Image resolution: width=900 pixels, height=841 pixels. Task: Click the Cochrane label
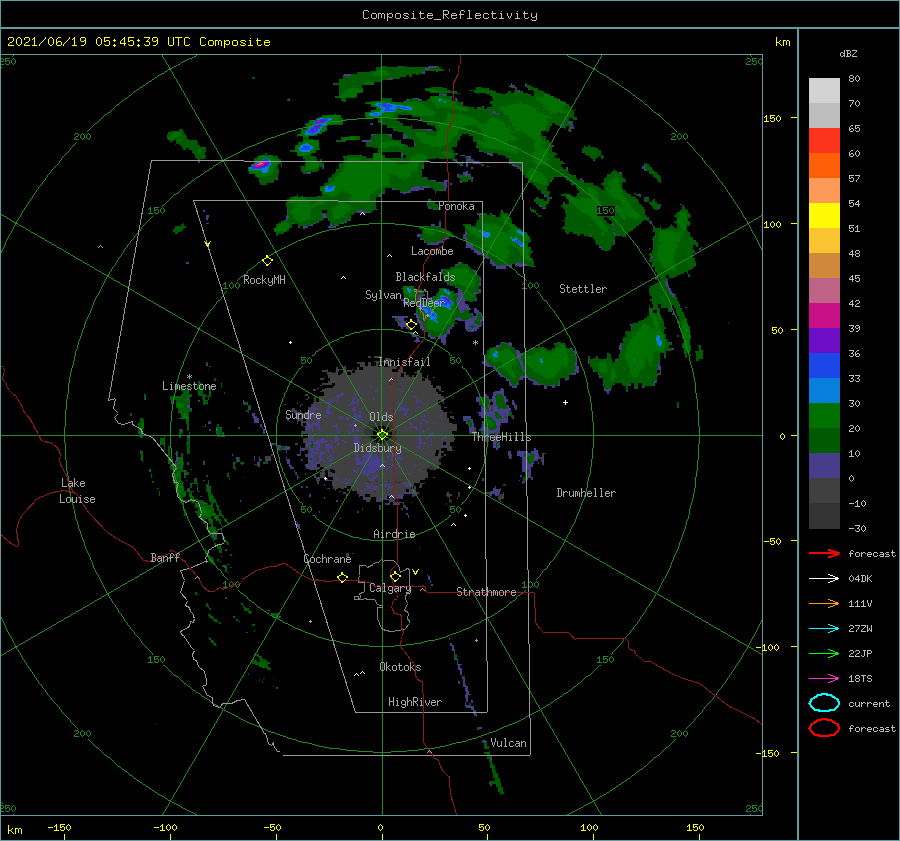[x=327, y=559]
